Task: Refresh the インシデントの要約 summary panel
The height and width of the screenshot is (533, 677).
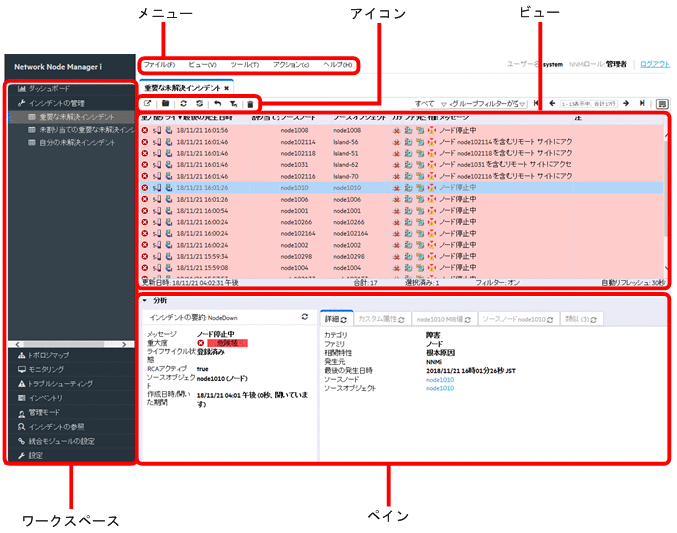Action: click(x=305, y=317)
